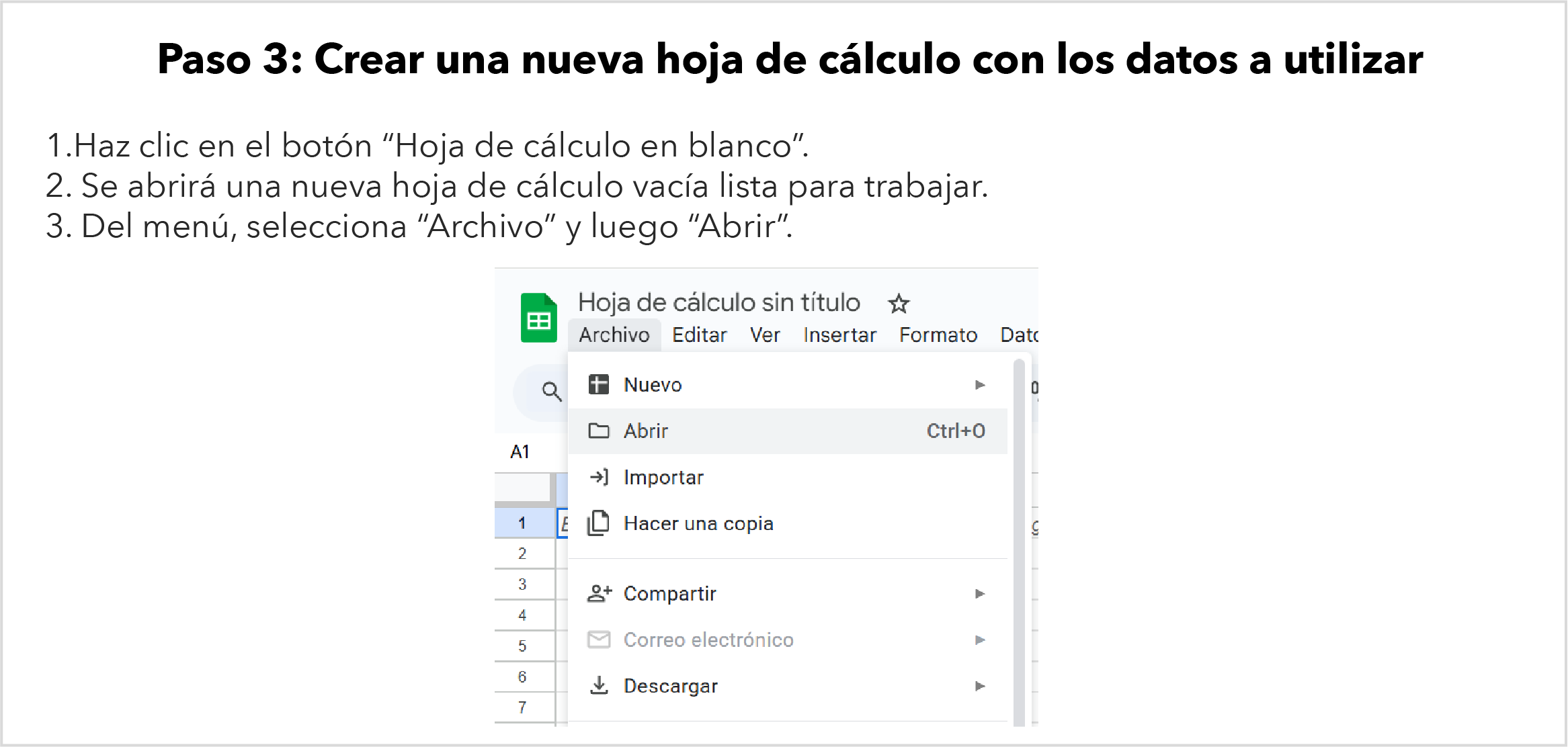Viewport: 1568px width, 747px height.
Task: Select row 3 header
Action: 522,584
